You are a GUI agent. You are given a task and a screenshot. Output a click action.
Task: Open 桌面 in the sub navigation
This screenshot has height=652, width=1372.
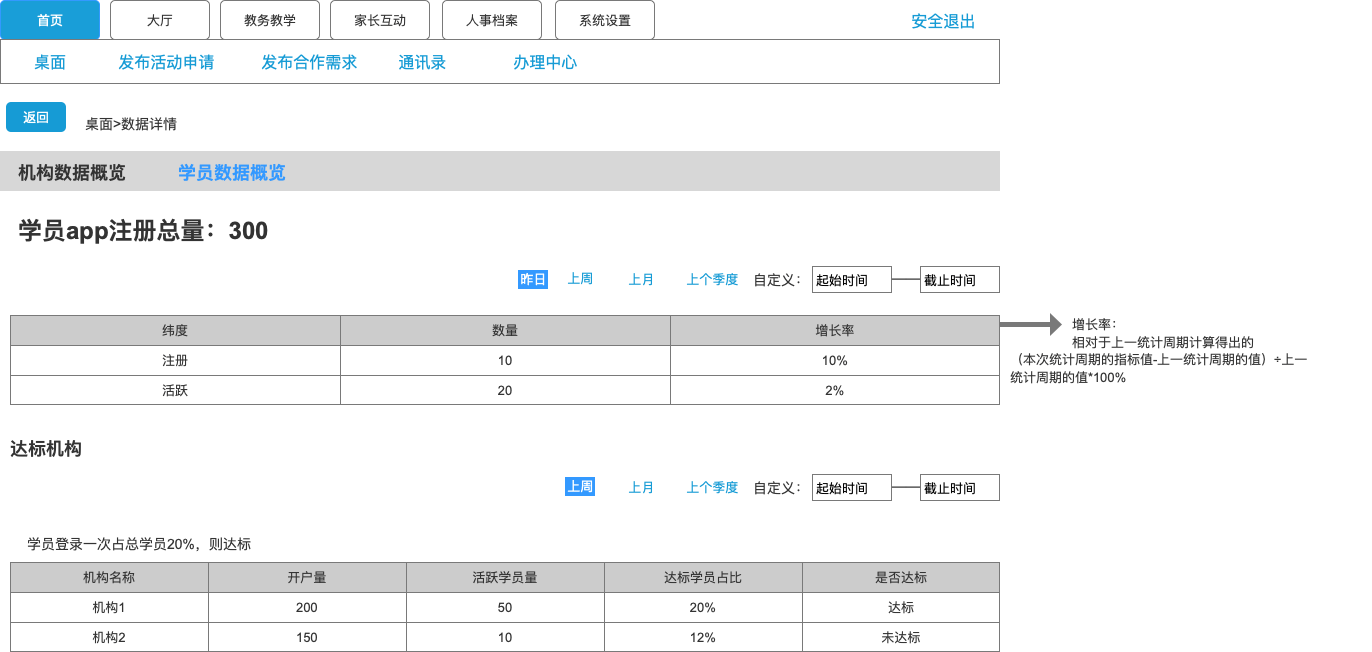[x=50, y=62]
